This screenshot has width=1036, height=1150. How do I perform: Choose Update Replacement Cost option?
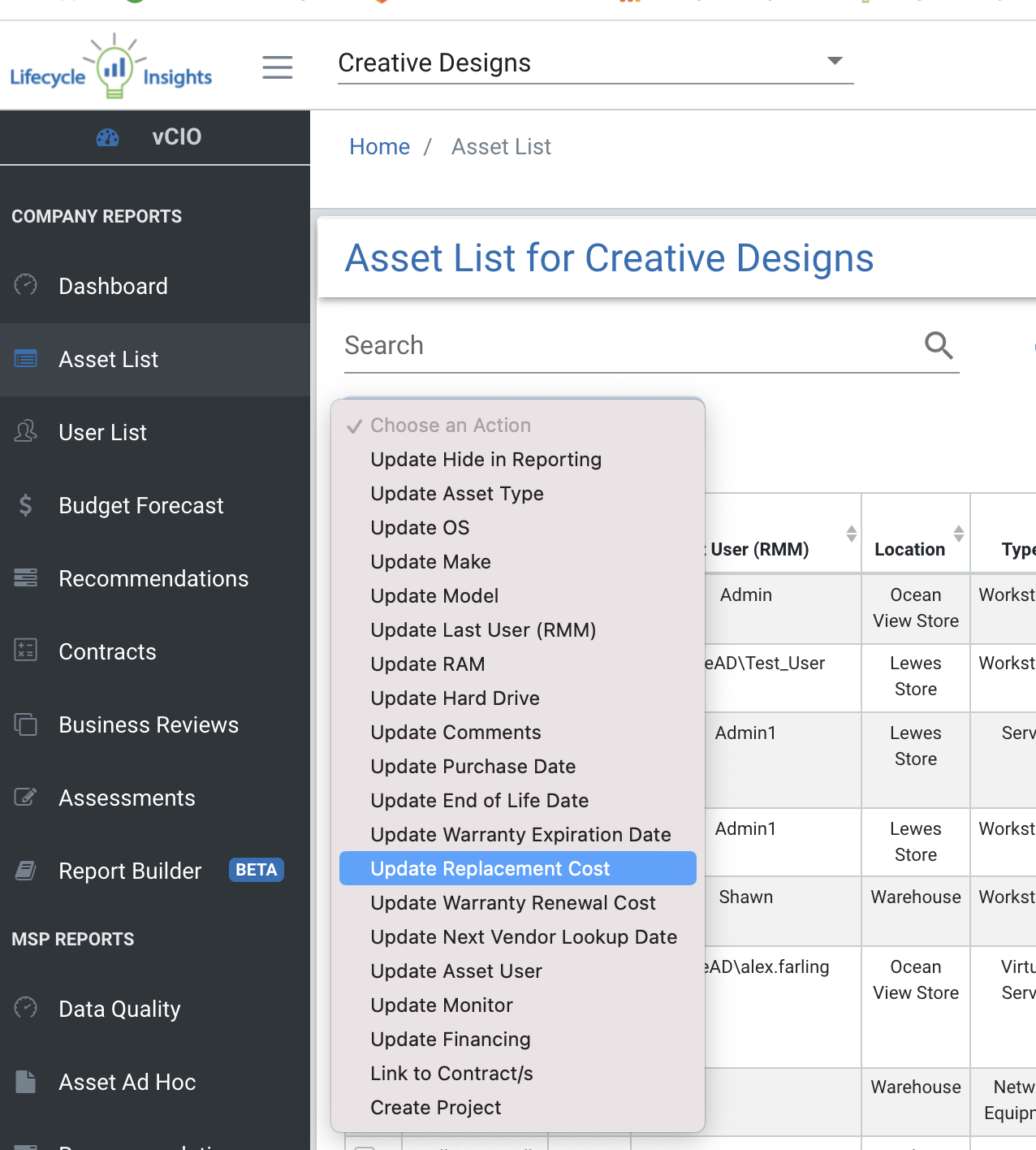coord(518,868)
